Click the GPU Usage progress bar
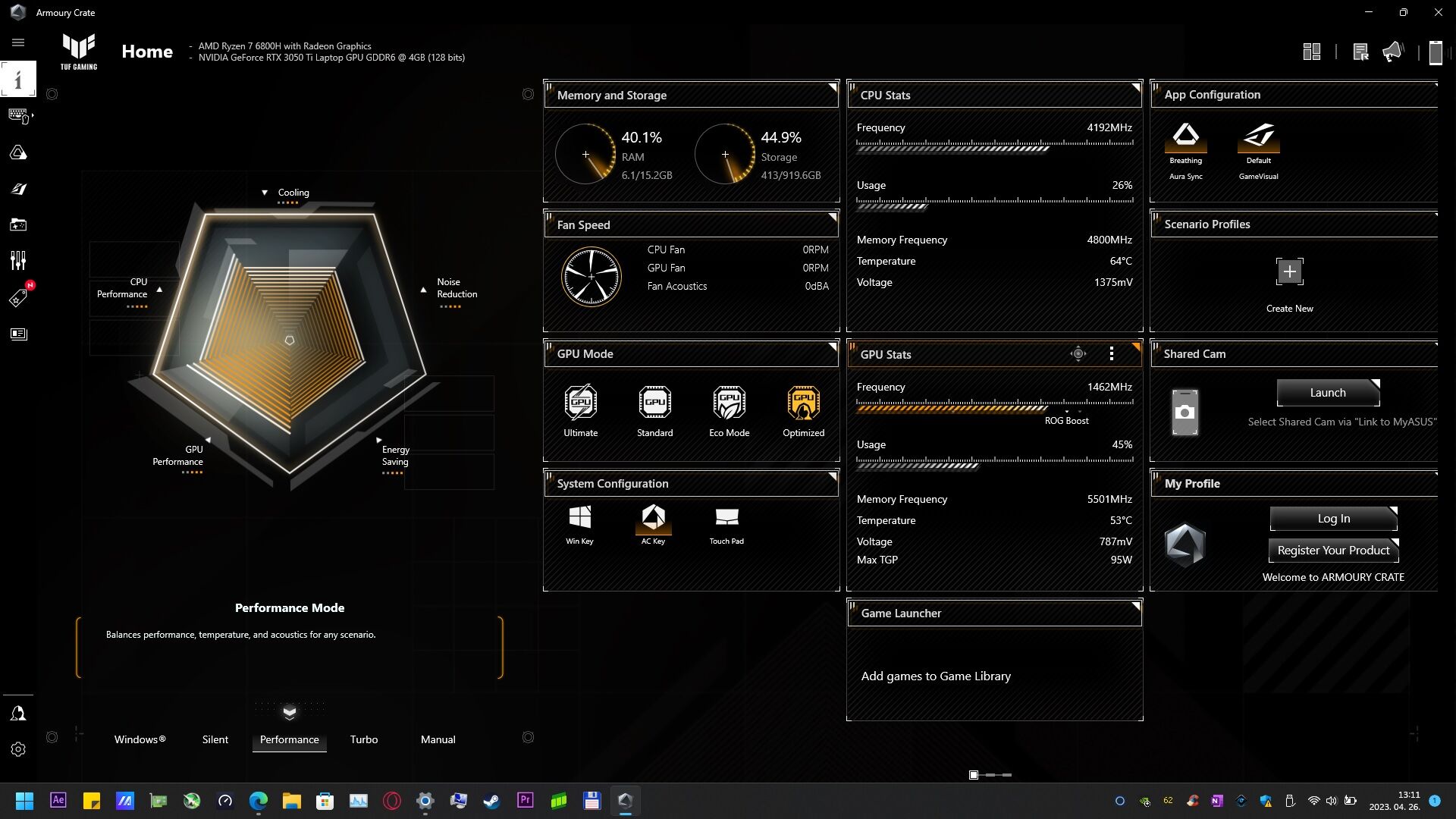This screenshot has height=819, width=1456. pyautogui.click(x=995, y=463)
